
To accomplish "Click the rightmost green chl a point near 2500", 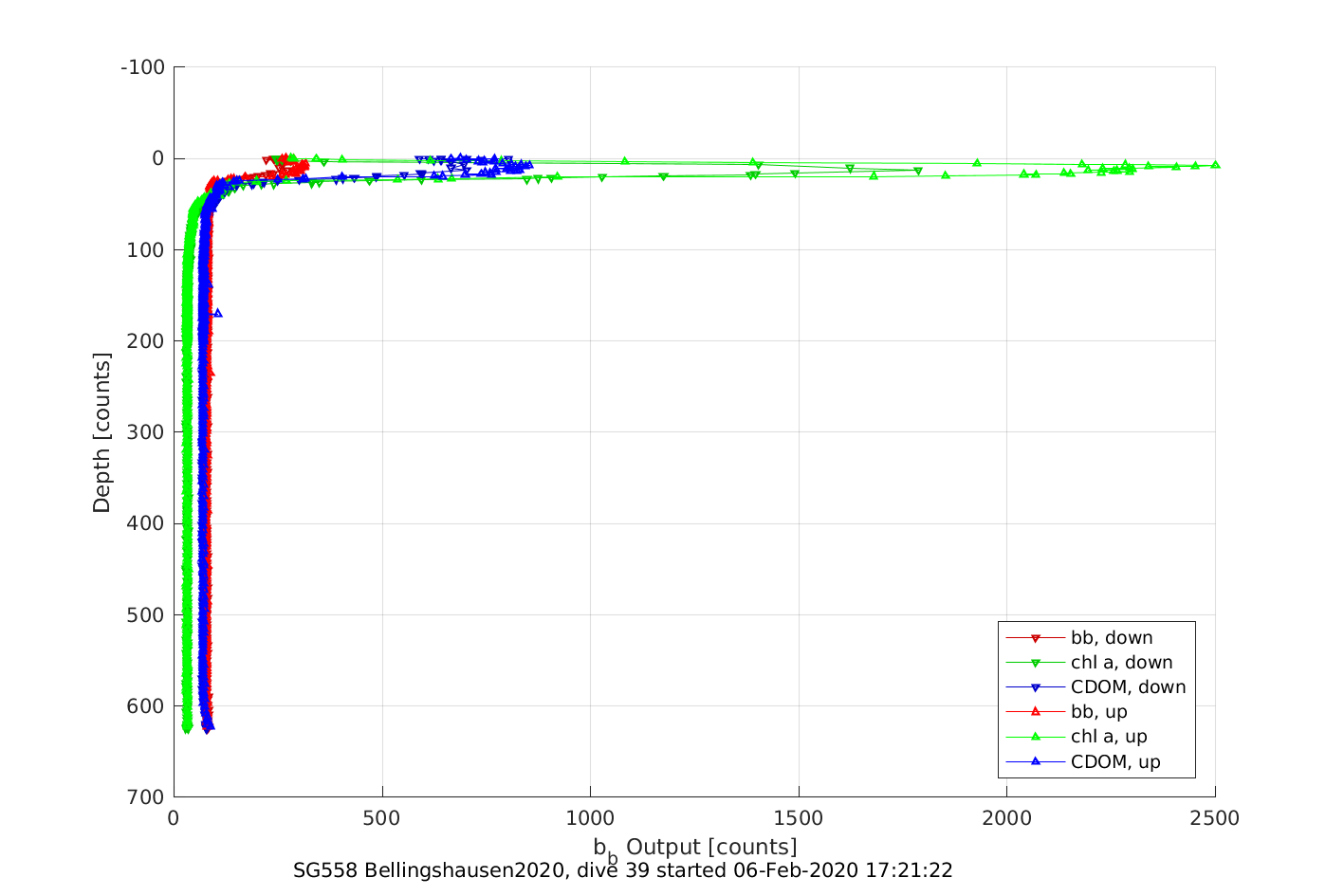I will click(1215, 165).
